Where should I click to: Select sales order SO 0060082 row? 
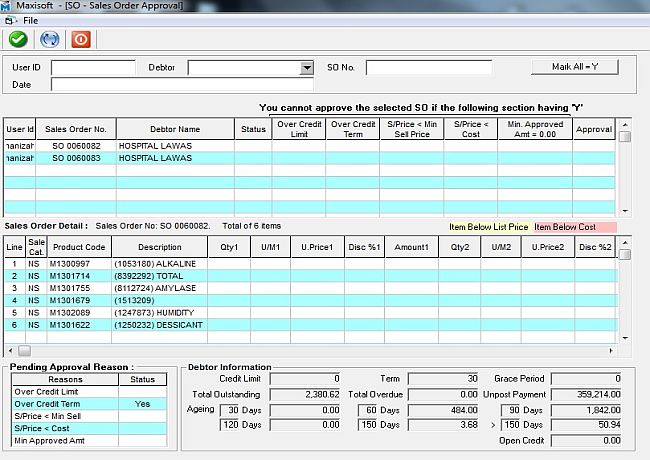[77, 145]
